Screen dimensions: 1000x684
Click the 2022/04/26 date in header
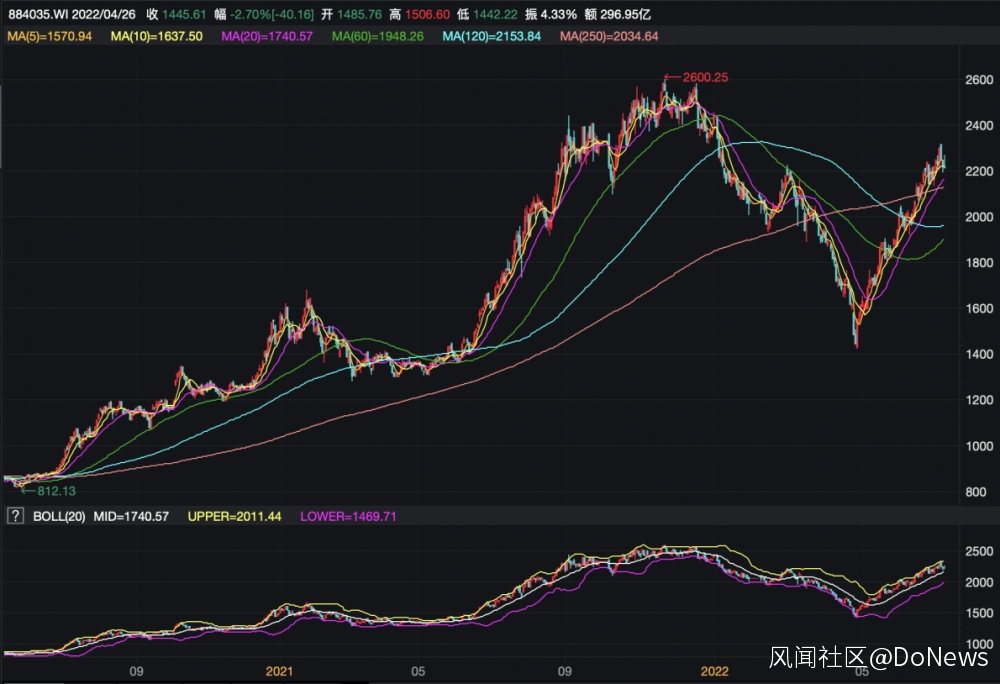coord(102,14)
